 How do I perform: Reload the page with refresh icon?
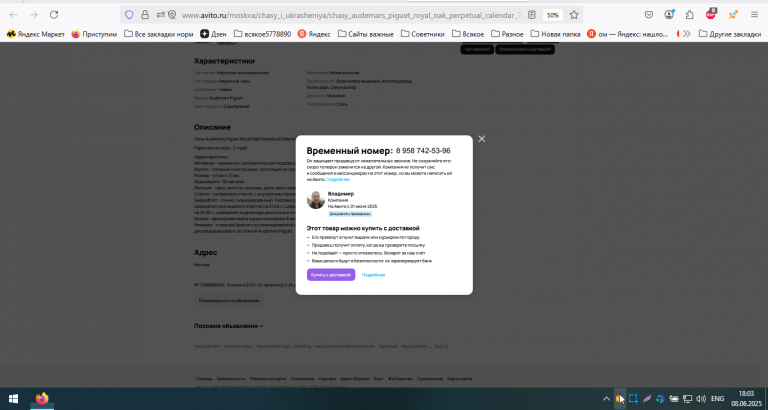point(54,15)
